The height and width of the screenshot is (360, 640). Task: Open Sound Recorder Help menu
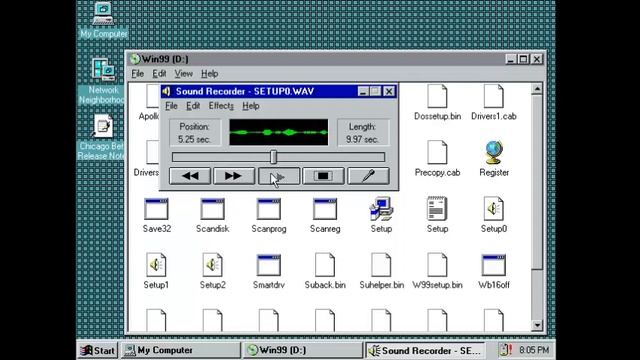click(251, 106)
